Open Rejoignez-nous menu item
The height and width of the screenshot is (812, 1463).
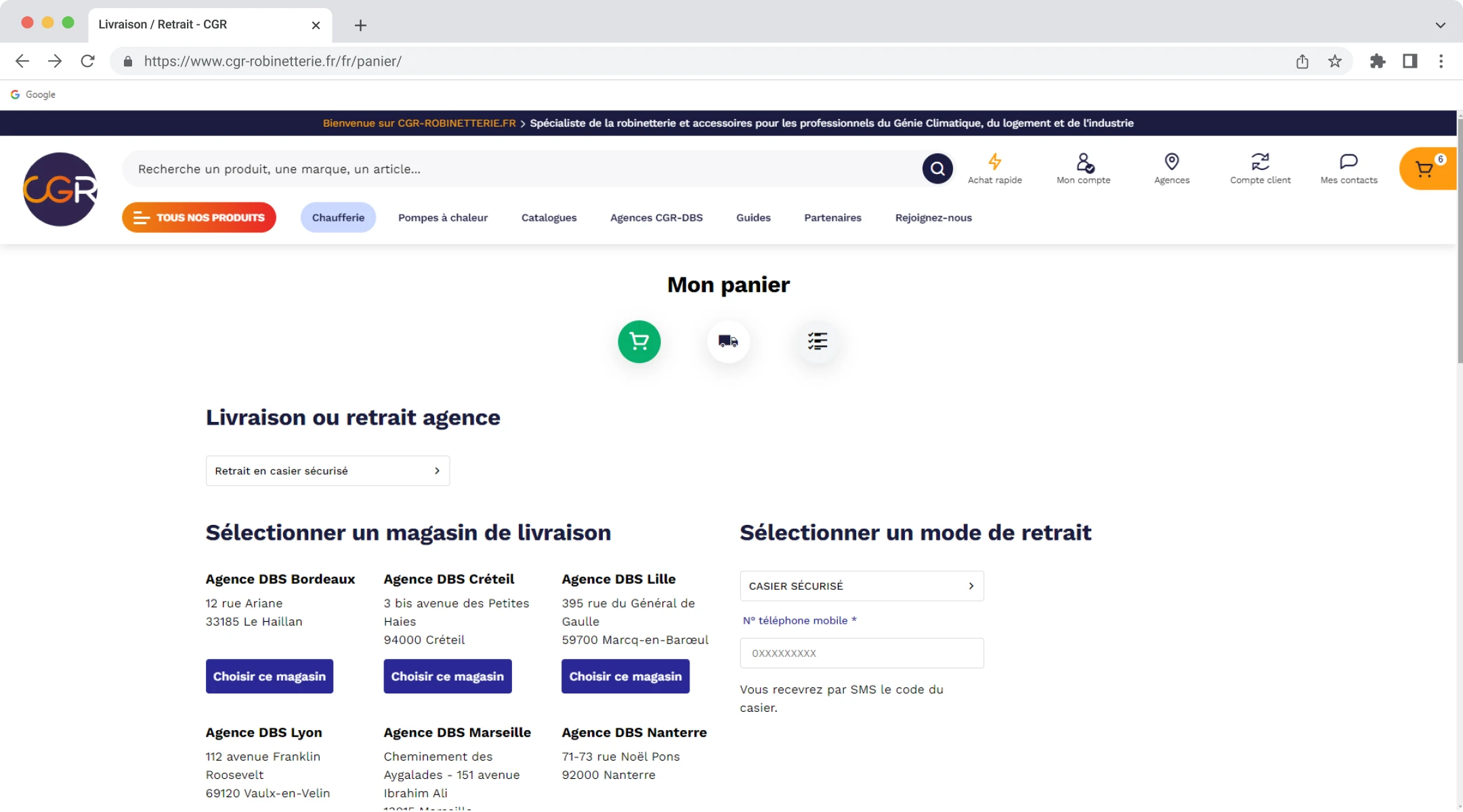point(933,217)
